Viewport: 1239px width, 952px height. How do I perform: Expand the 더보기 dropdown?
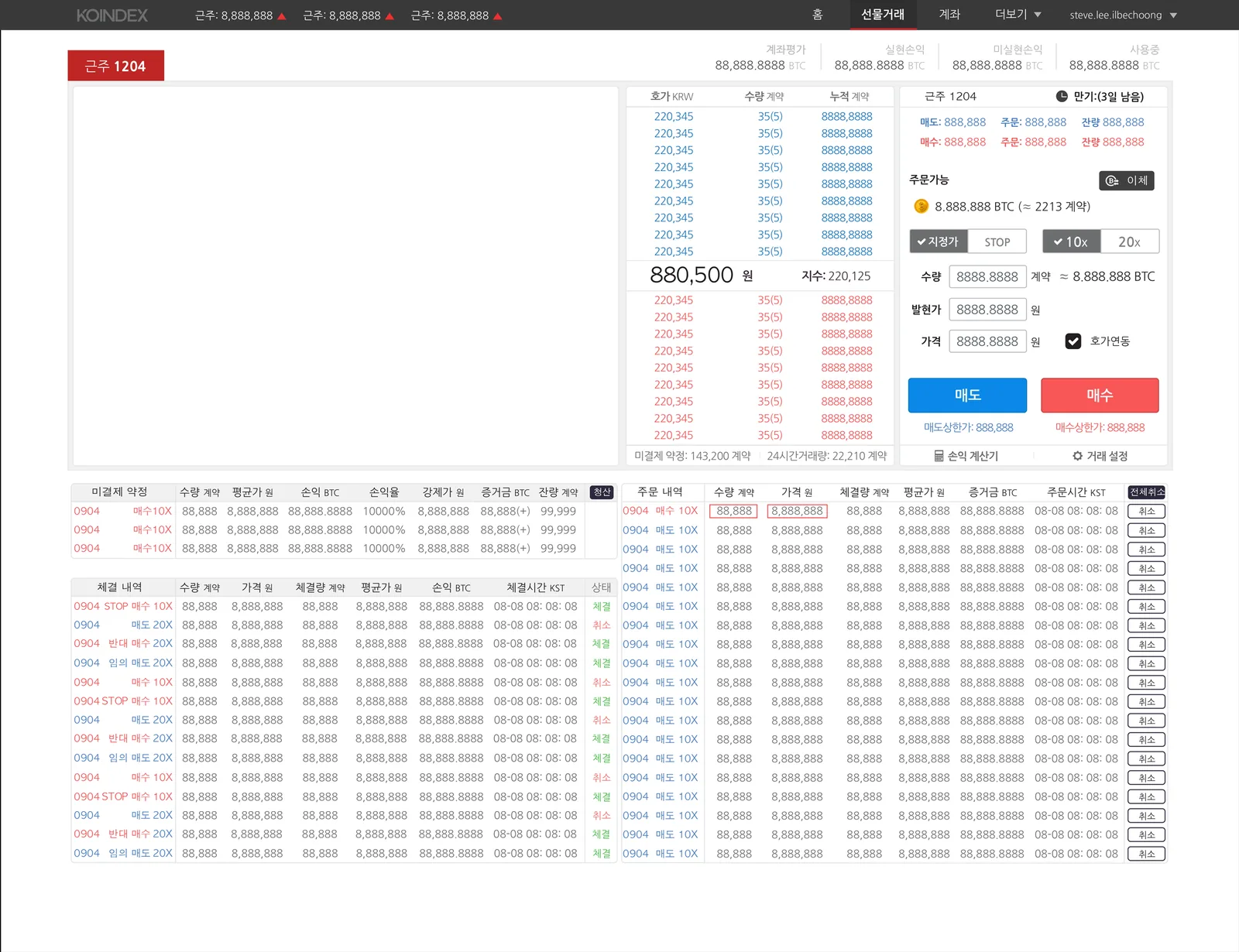[x=1018, y=15]
